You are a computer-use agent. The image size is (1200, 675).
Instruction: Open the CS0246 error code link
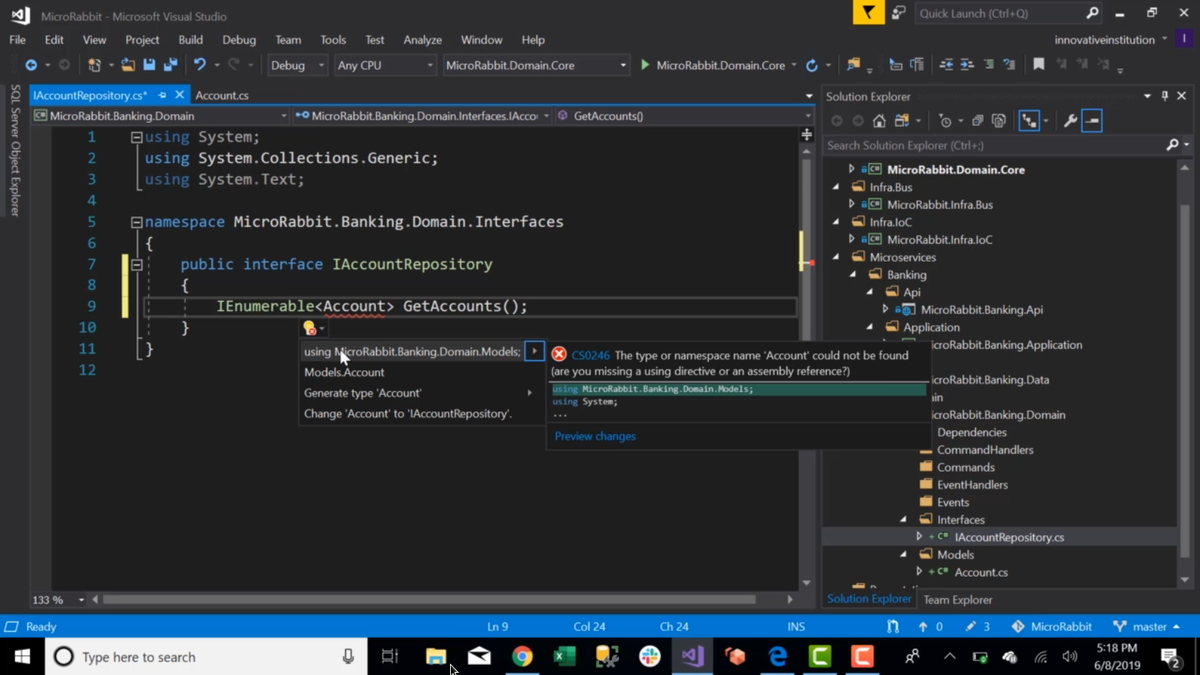[590, 355]
